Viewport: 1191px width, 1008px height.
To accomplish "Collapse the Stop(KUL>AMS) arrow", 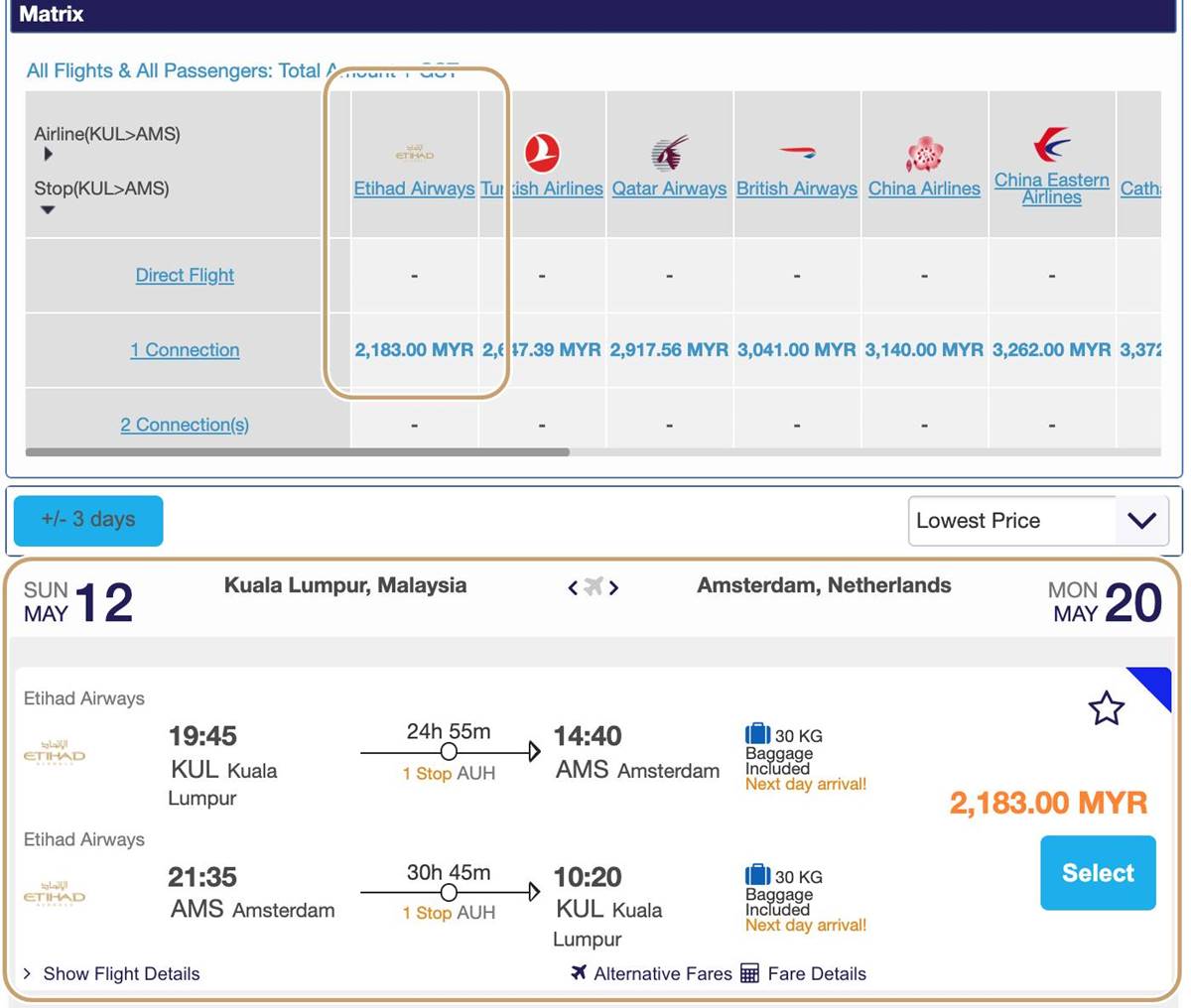I will point(48,210).
